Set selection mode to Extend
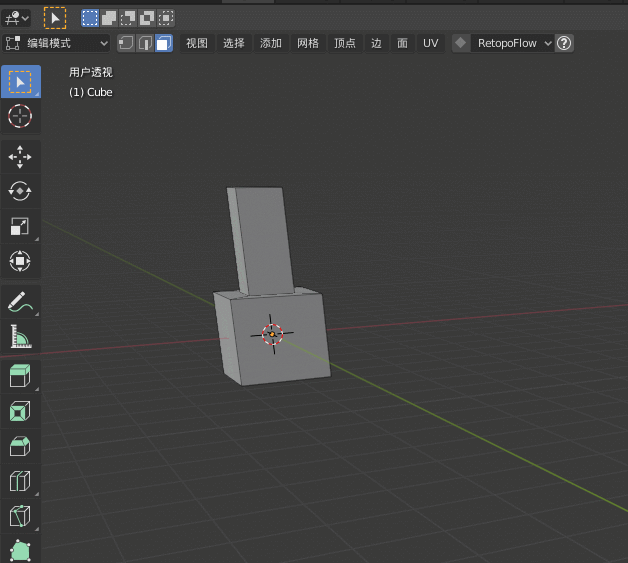 click(x=109, y=18)
